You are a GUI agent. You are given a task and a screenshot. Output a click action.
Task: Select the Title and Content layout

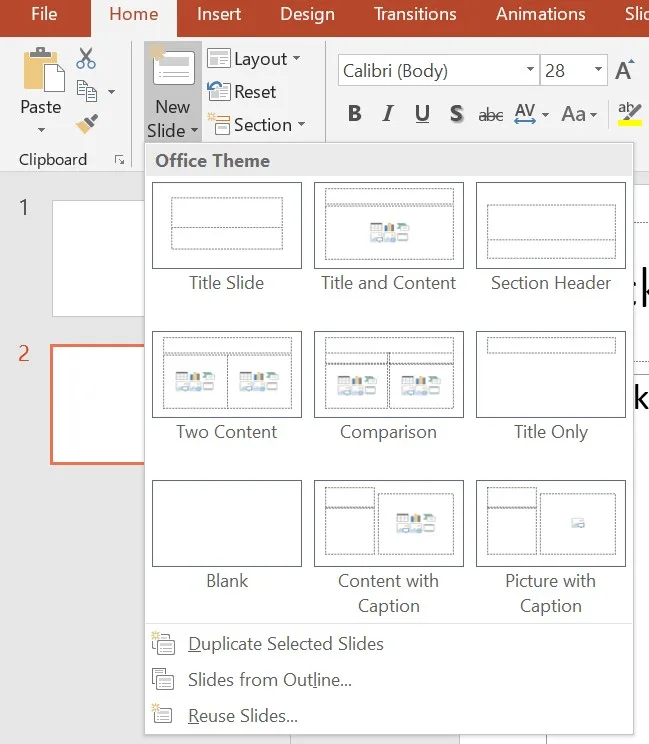(x=389, y=225)
